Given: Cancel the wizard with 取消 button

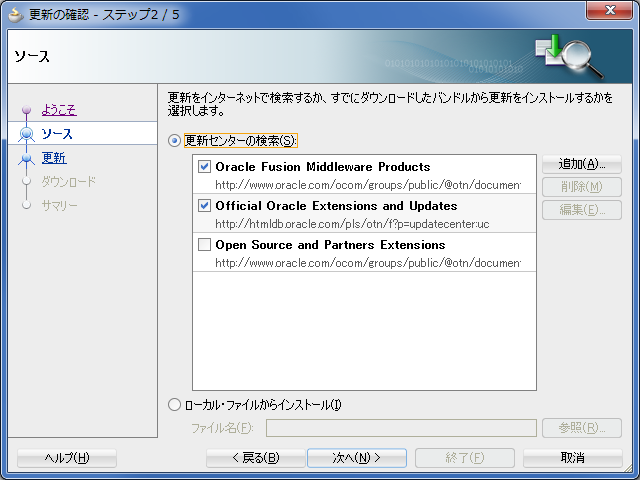Looking at the screenshot, I should coord(573,458).
